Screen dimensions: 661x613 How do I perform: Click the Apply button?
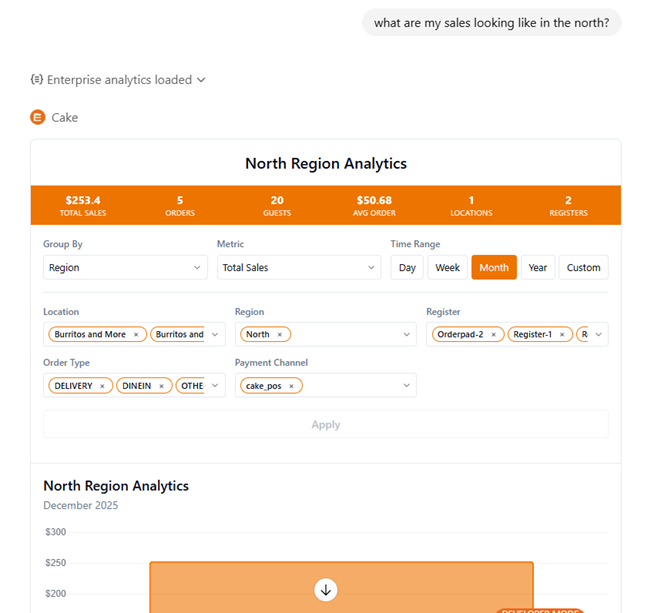tap(325, 424)
